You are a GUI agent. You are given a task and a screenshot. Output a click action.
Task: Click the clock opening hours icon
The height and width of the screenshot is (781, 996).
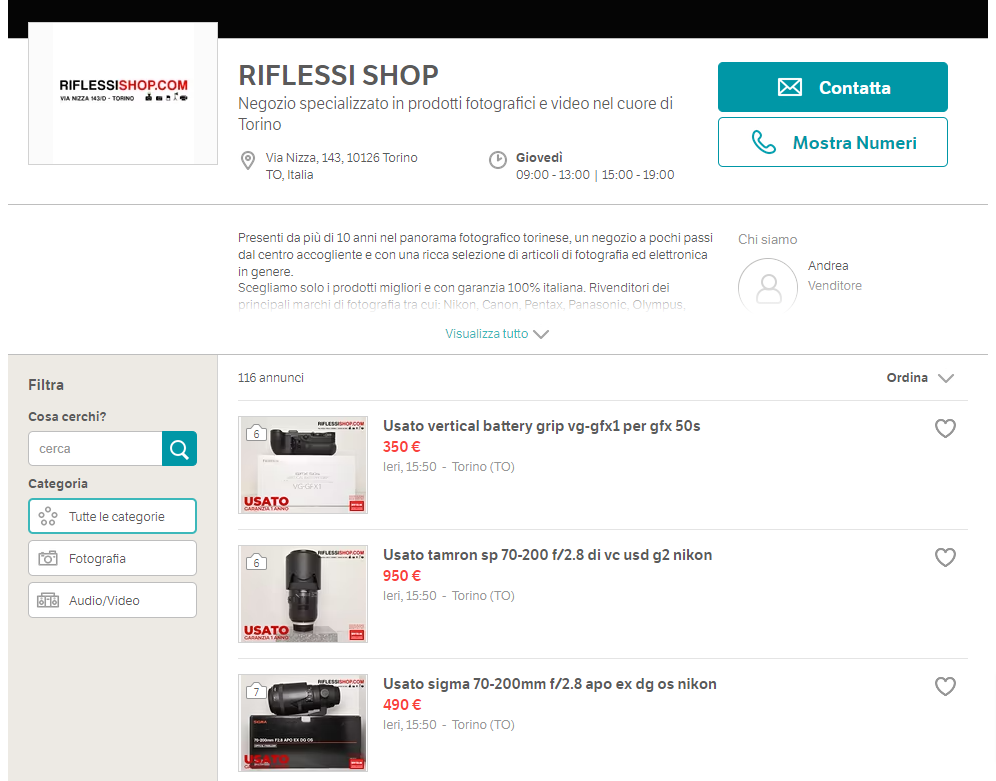498,160
